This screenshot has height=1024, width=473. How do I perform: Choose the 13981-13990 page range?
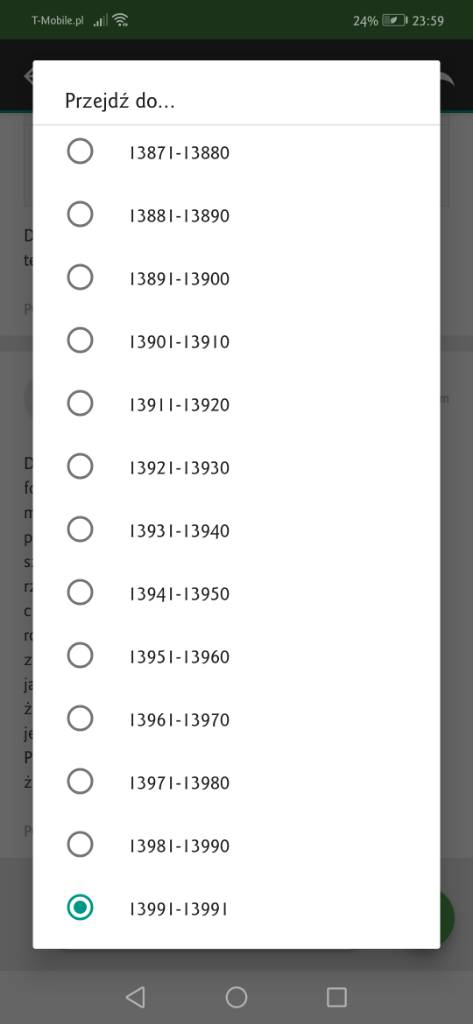coord(236,844)
